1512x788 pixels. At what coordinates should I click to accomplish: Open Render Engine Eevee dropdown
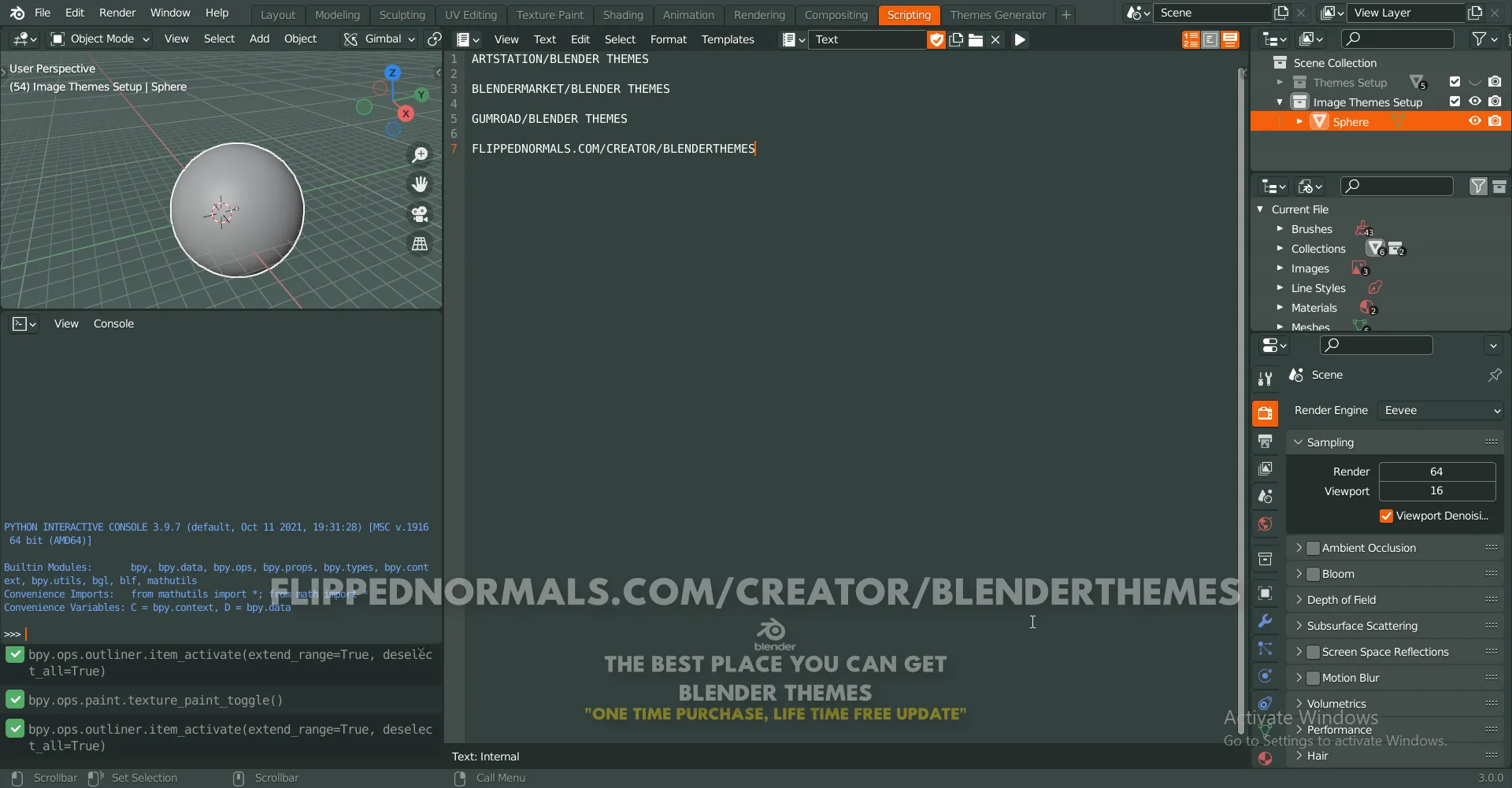(x=1440, y=410)
